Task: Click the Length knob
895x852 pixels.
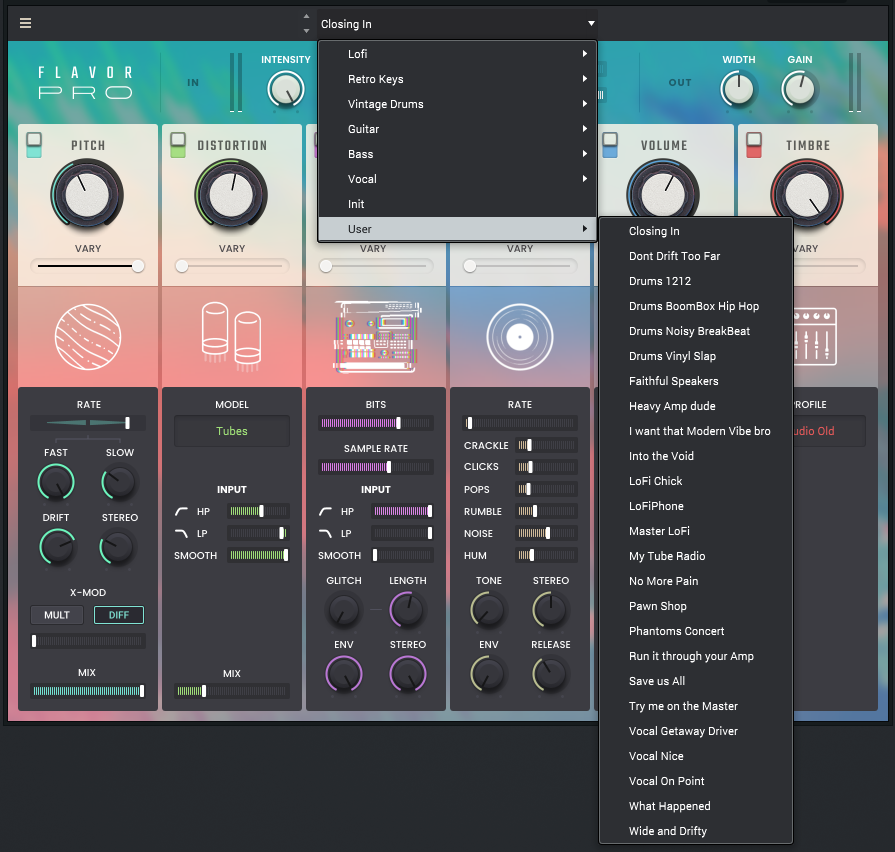Action: (x=408, y=610)
